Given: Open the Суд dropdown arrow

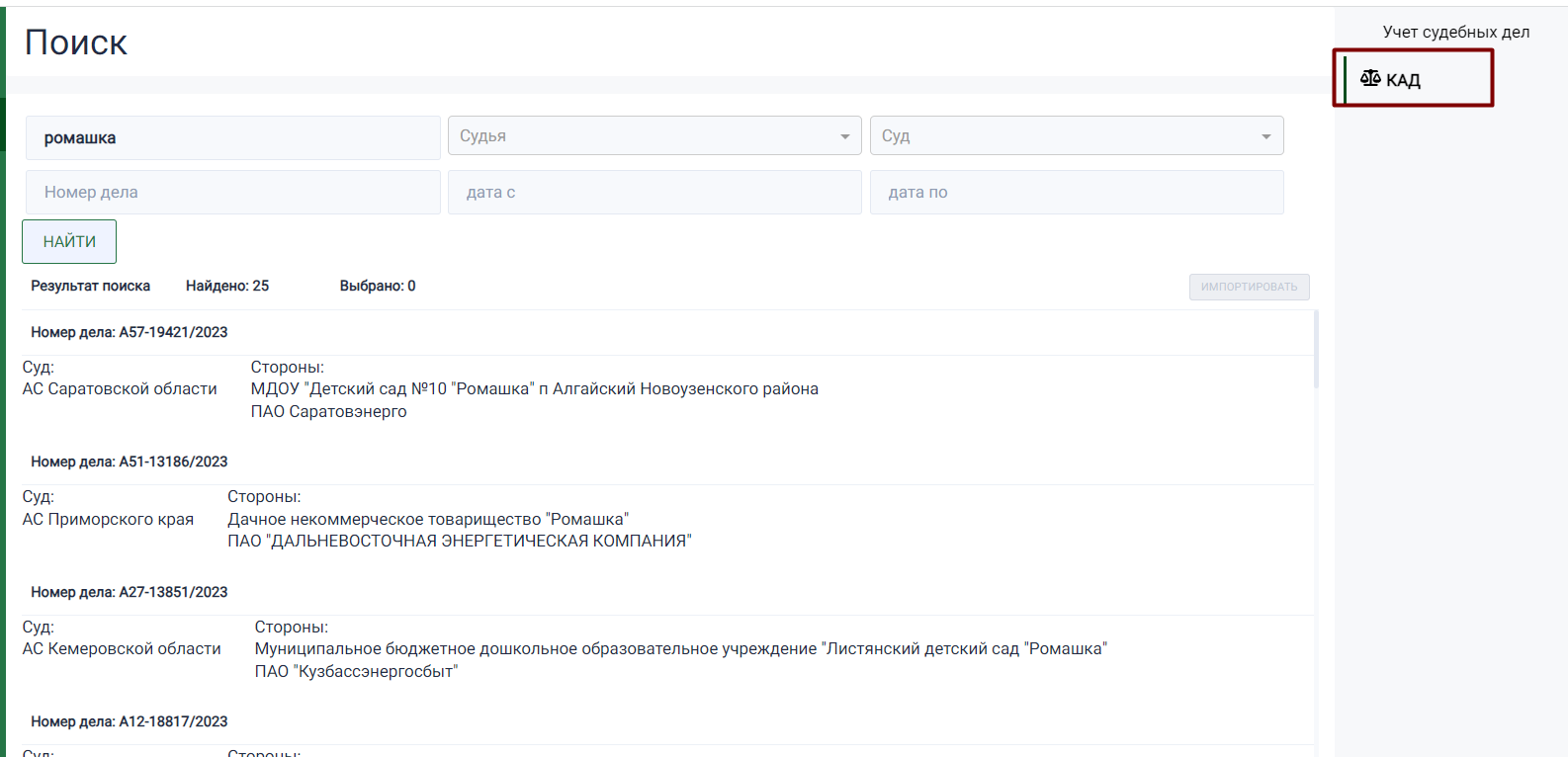Looking at the screenshot, I should point(1265,136).
